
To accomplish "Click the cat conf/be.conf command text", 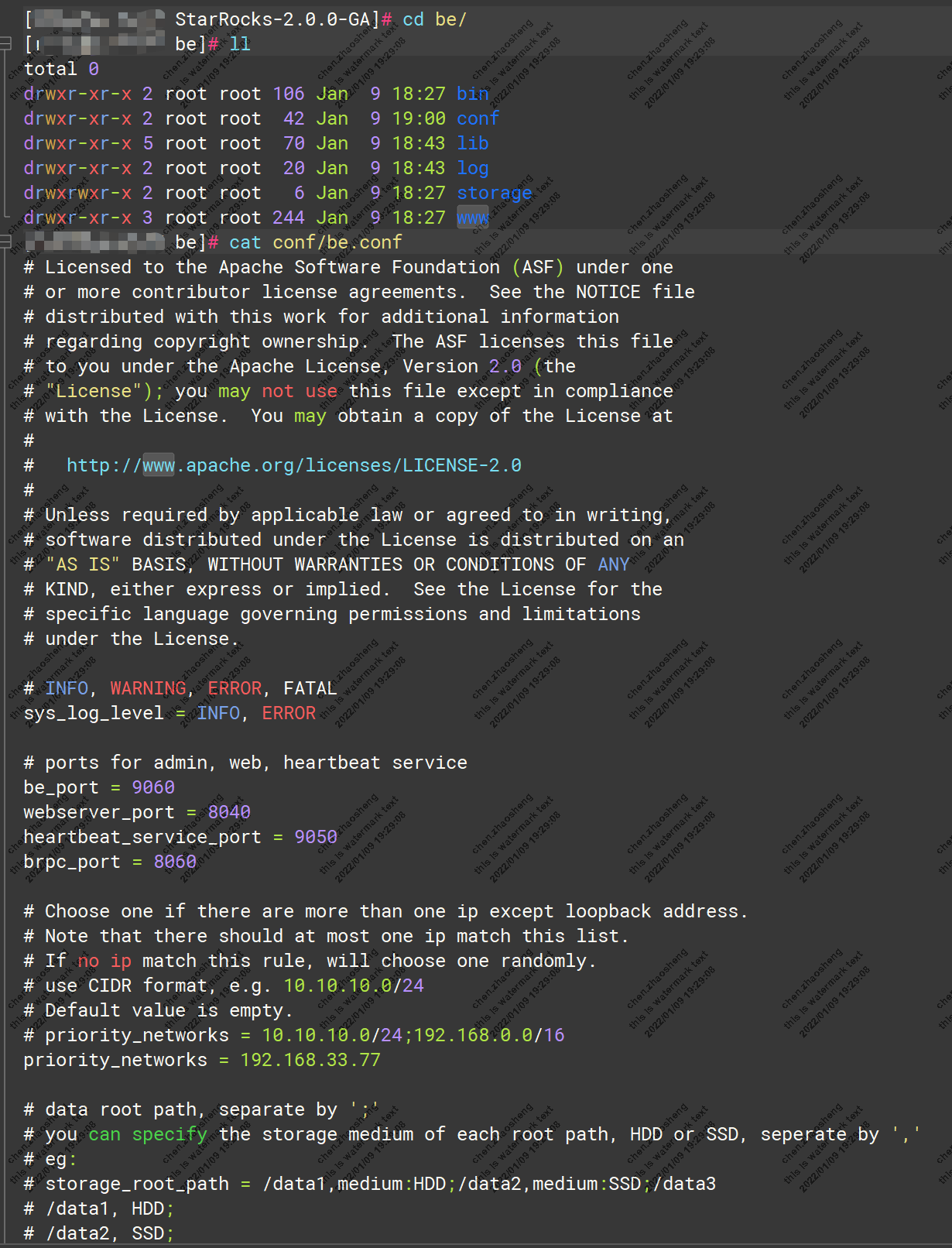I will [315, 242].
